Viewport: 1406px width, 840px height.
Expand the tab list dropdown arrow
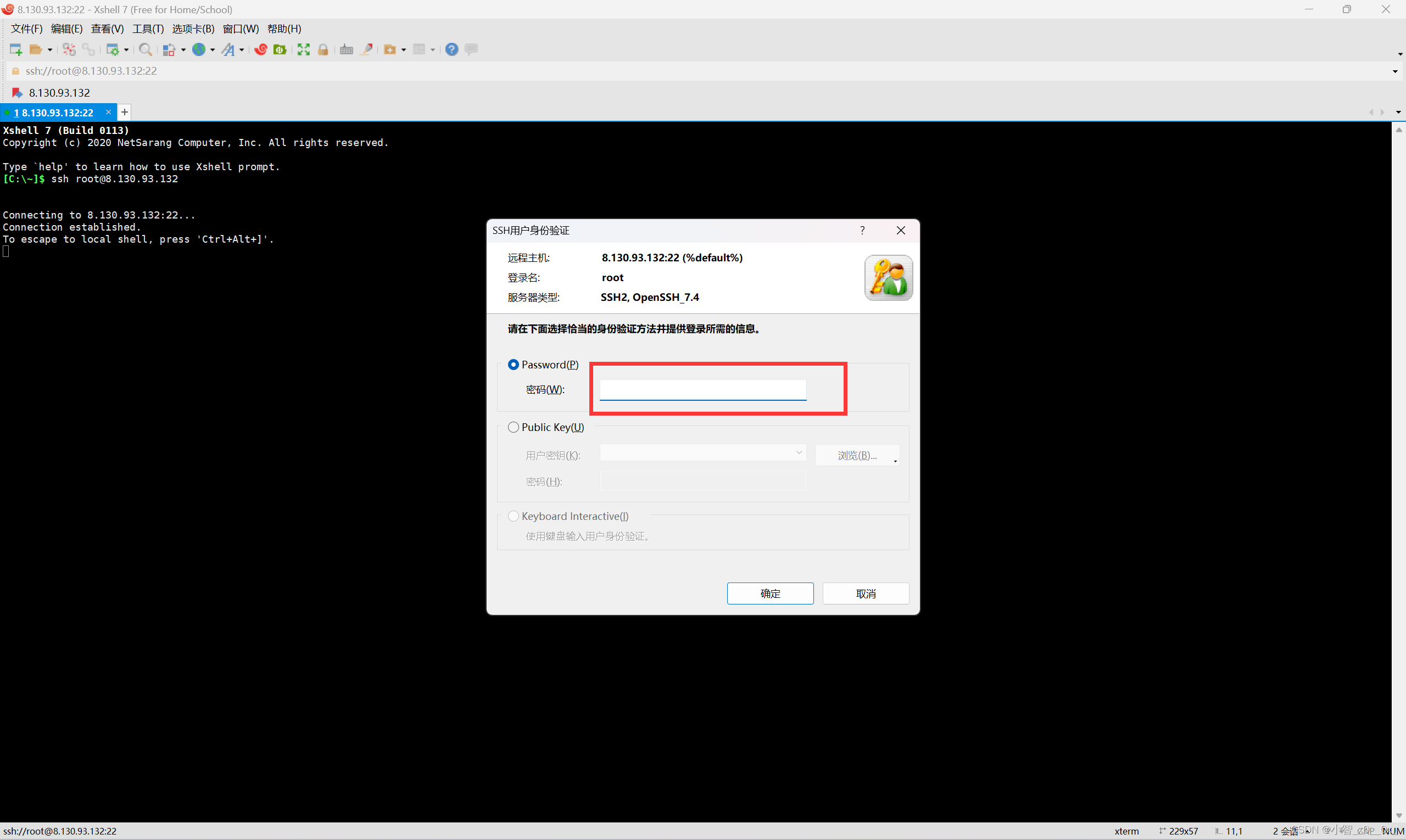coord(1398,112)
